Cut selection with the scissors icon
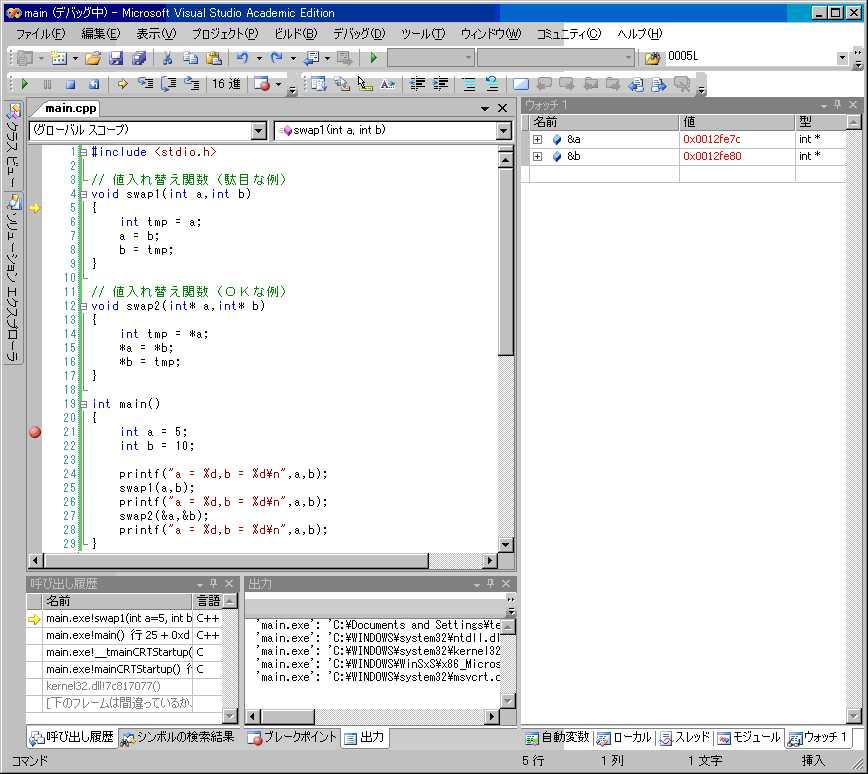This screenshot has width=868, height=774. click(168, 58)
